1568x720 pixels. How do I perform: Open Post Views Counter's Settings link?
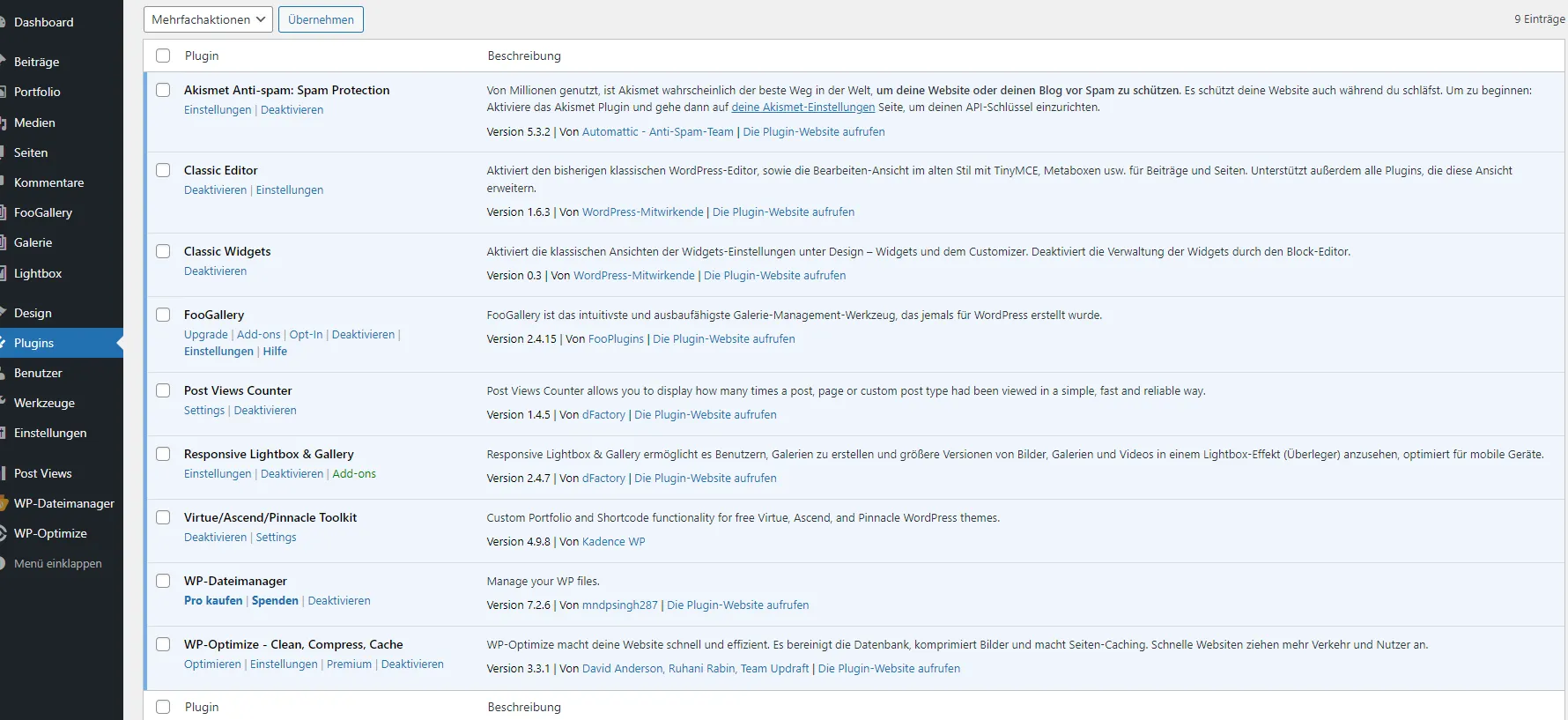click(204, 411)
